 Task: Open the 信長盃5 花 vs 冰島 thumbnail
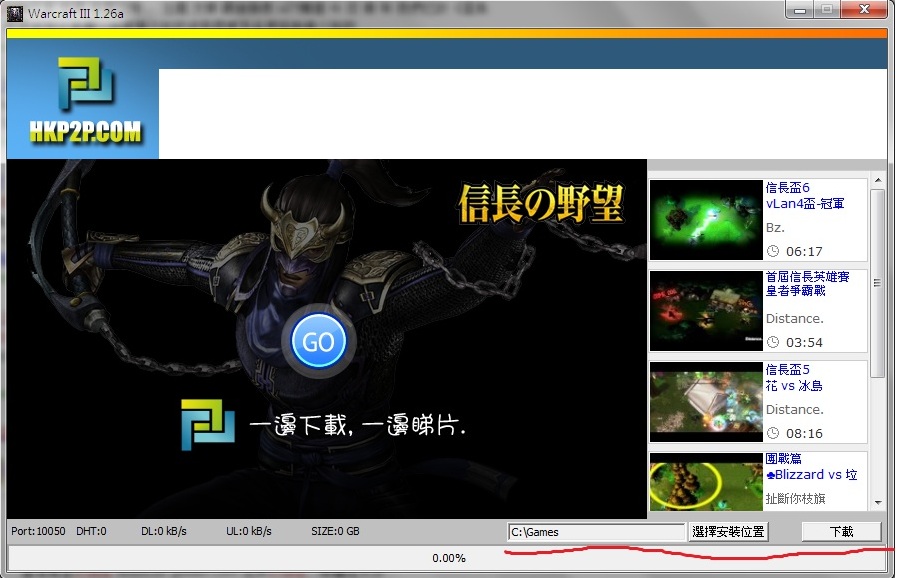click(x=706, y=401)
